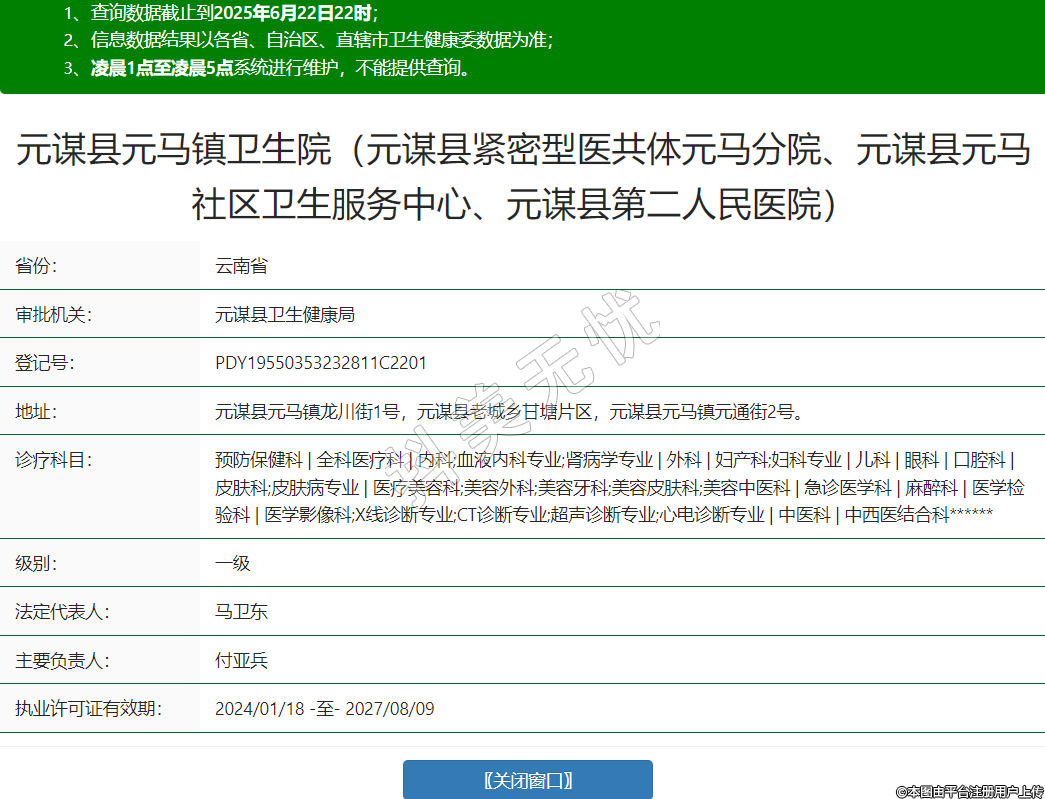Viewport: 1045px width, 799px height.
Task: Click the 预防保健科 text in the department list
Action: pos(258,460)
